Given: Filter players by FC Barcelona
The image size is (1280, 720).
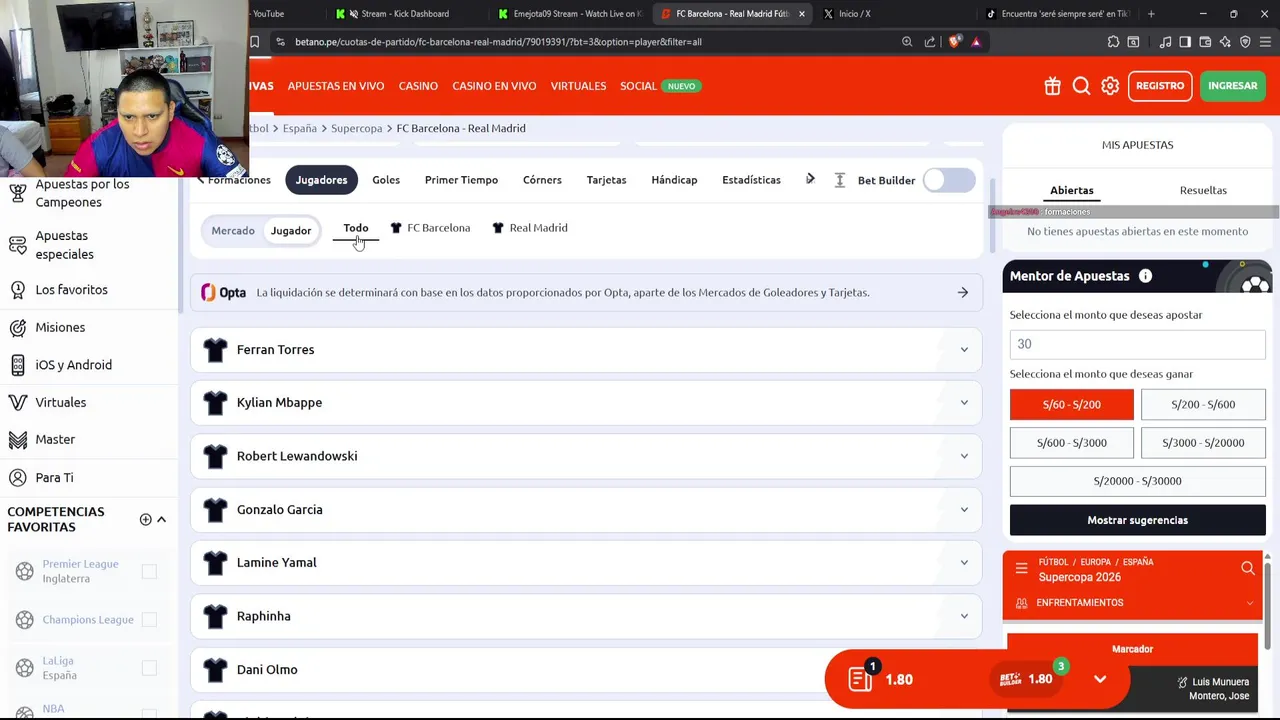Looking at the screenshot, I should (x=430, y=228).
